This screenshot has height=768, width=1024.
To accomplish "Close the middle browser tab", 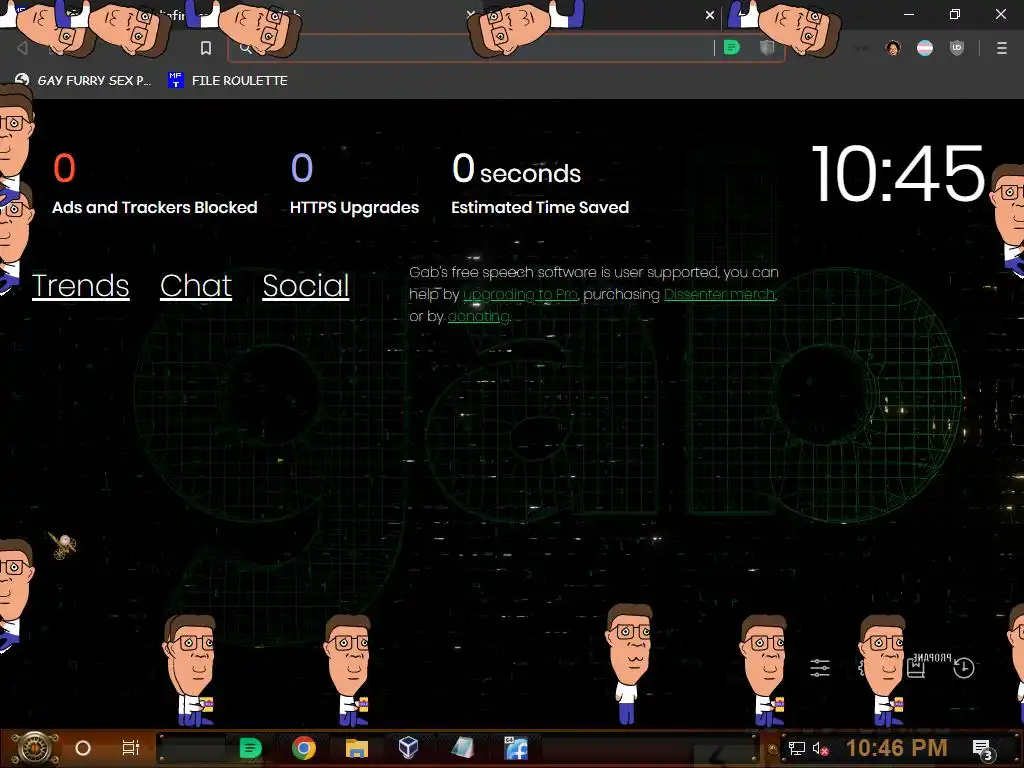I will (x=471, y=14).
